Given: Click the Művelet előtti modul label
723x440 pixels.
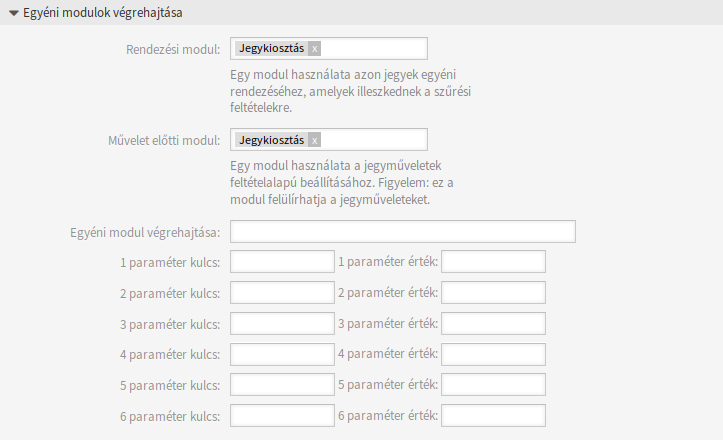Looking at the screenshot, I should click(x=164, y=141).
